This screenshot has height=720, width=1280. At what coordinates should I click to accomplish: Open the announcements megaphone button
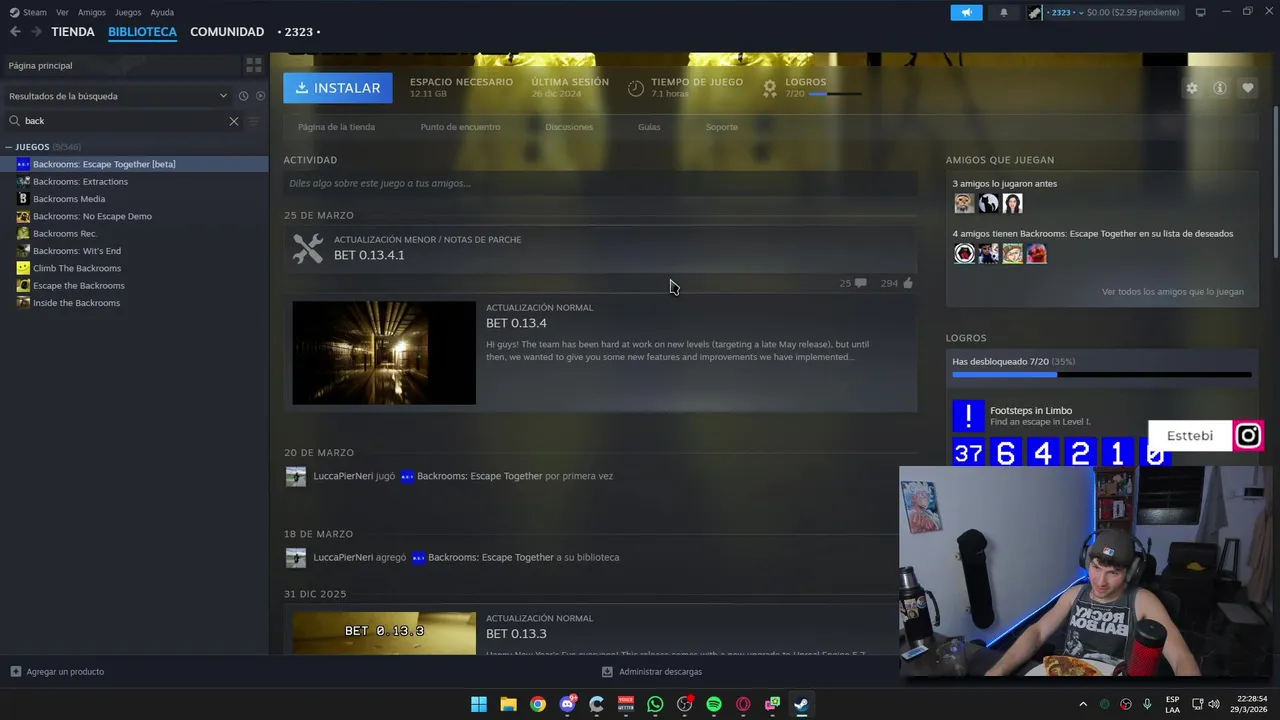[x=966, y=12]
